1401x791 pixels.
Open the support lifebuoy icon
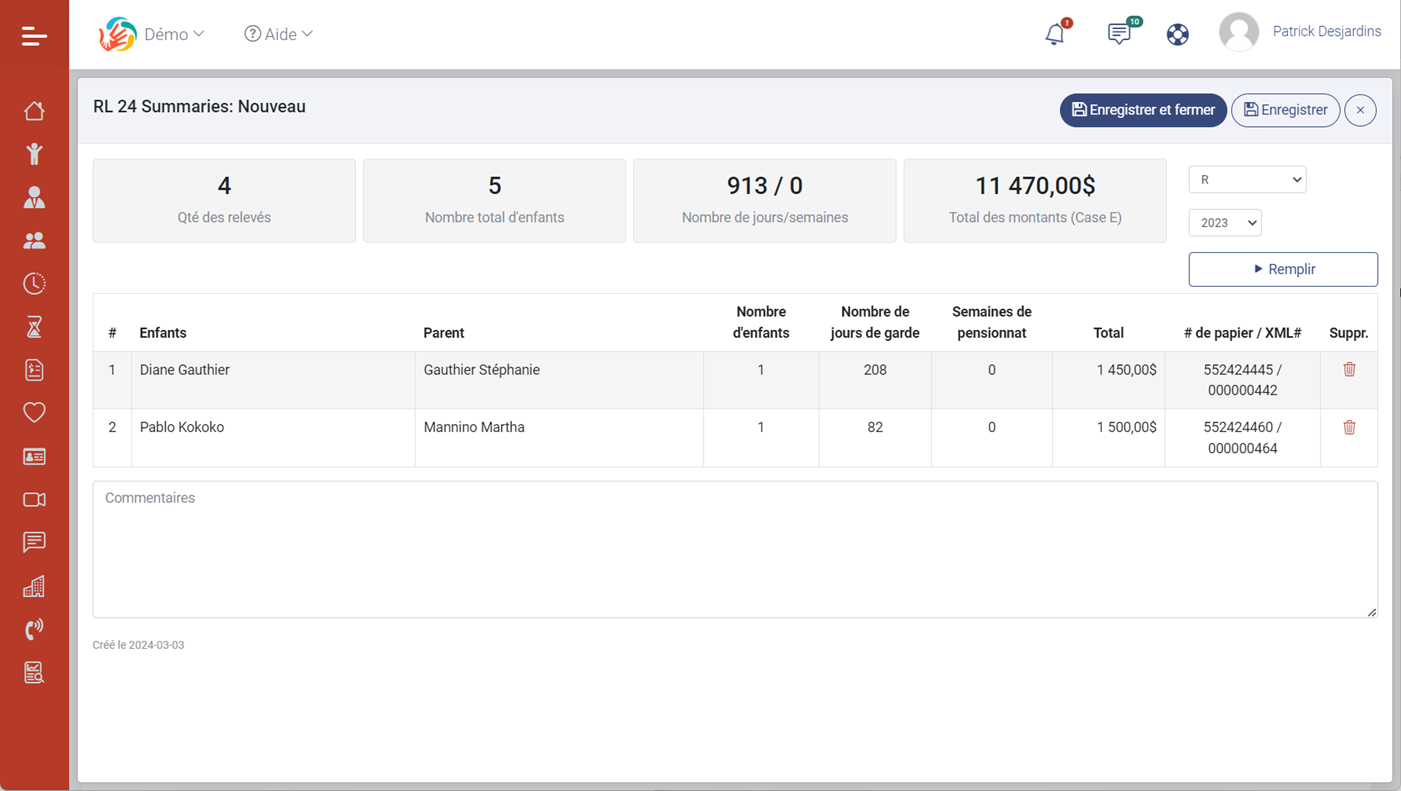1178,34
